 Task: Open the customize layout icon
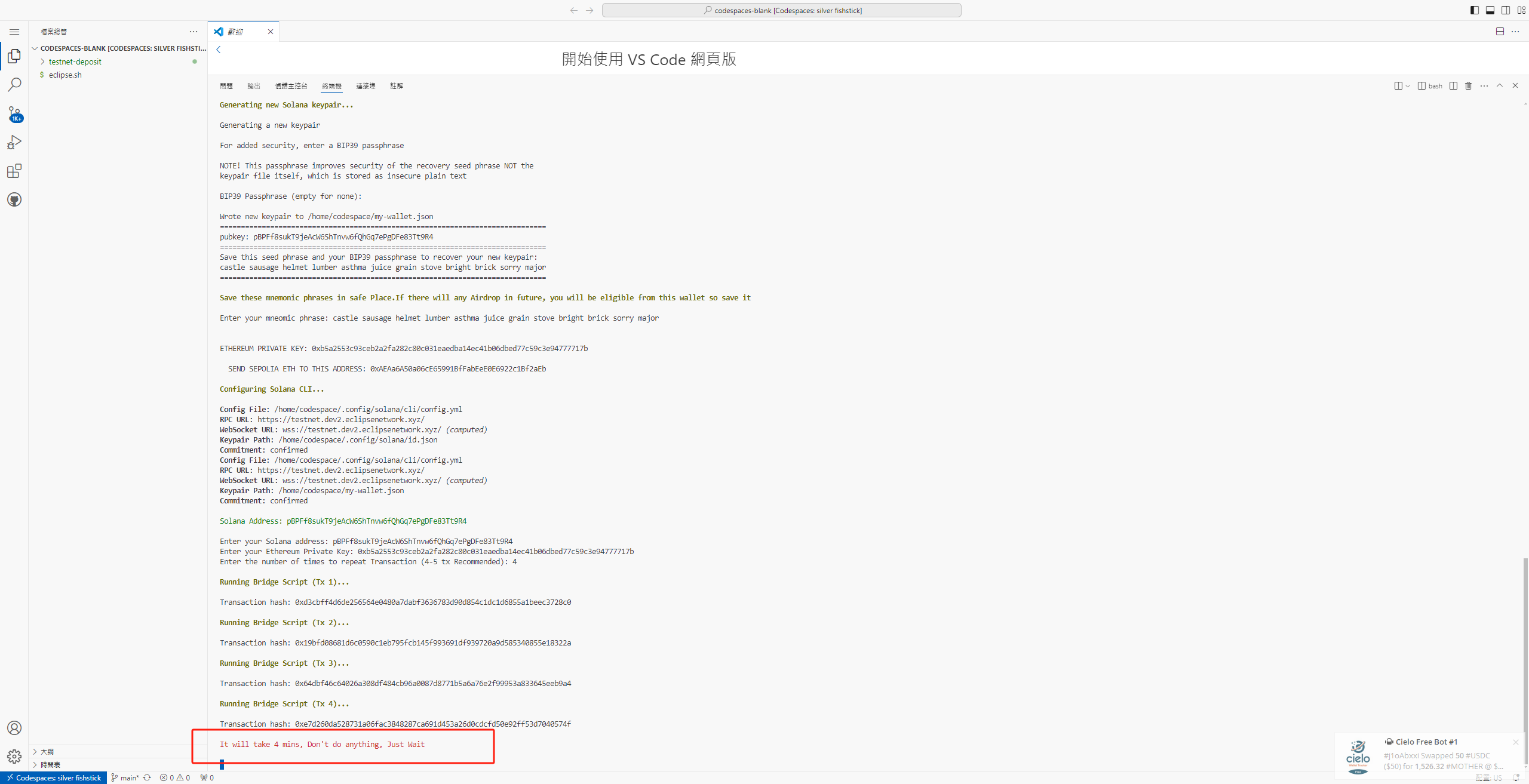click(x=1521, y=10)
